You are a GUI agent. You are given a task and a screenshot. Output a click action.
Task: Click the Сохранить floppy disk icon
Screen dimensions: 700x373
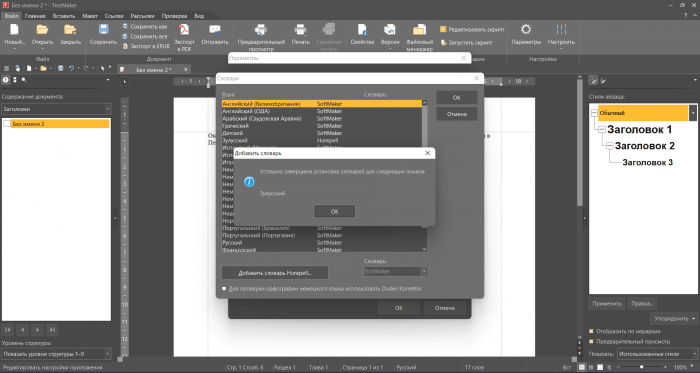pyautogui.click(x=104, y=30)
